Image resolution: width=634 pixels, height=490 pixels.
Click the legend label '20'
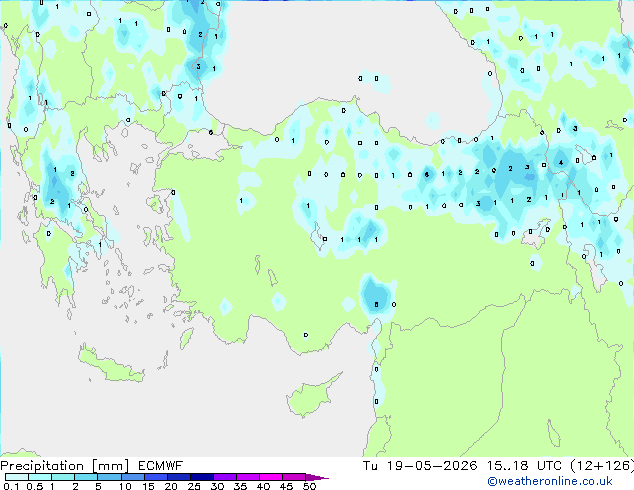click(x=171, y=486)
